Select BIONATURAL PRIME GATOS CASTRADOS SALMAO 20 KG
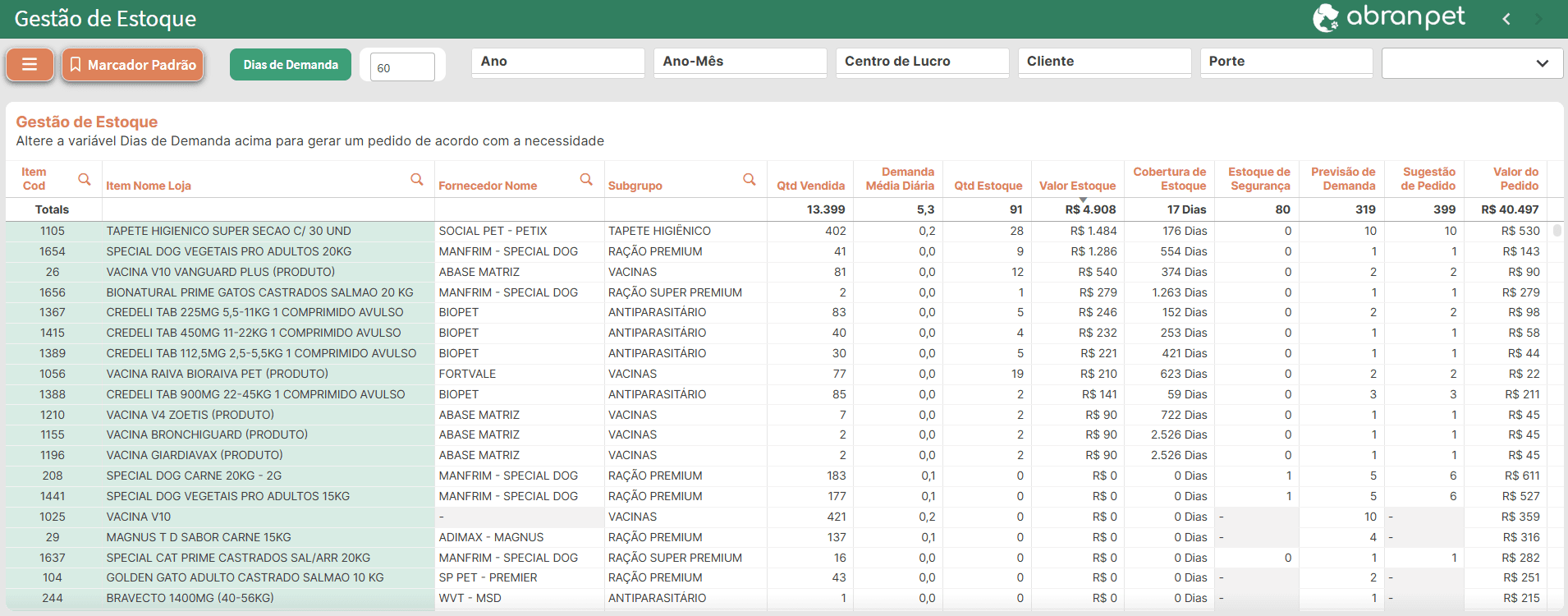Viewport: 1568px width, 616px height. (x=260, y=292)
